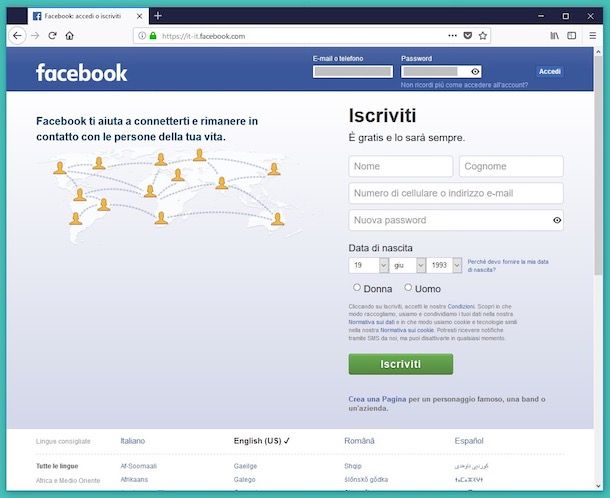The height and width of the screenshot is (498, 610).
Task: Click the green Iscriviti button
Action: tap(401, 364)
